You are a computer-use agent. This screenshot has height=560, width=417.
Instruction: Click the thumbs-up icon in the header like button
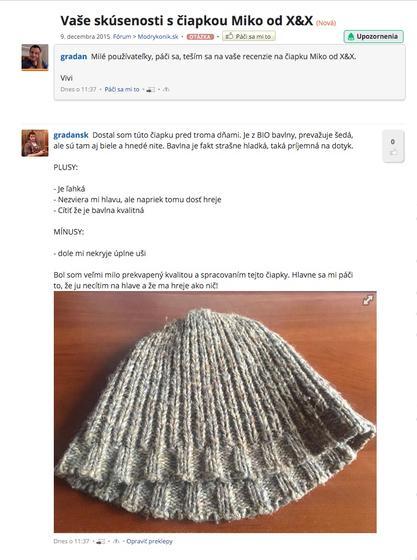coord(230,36)
